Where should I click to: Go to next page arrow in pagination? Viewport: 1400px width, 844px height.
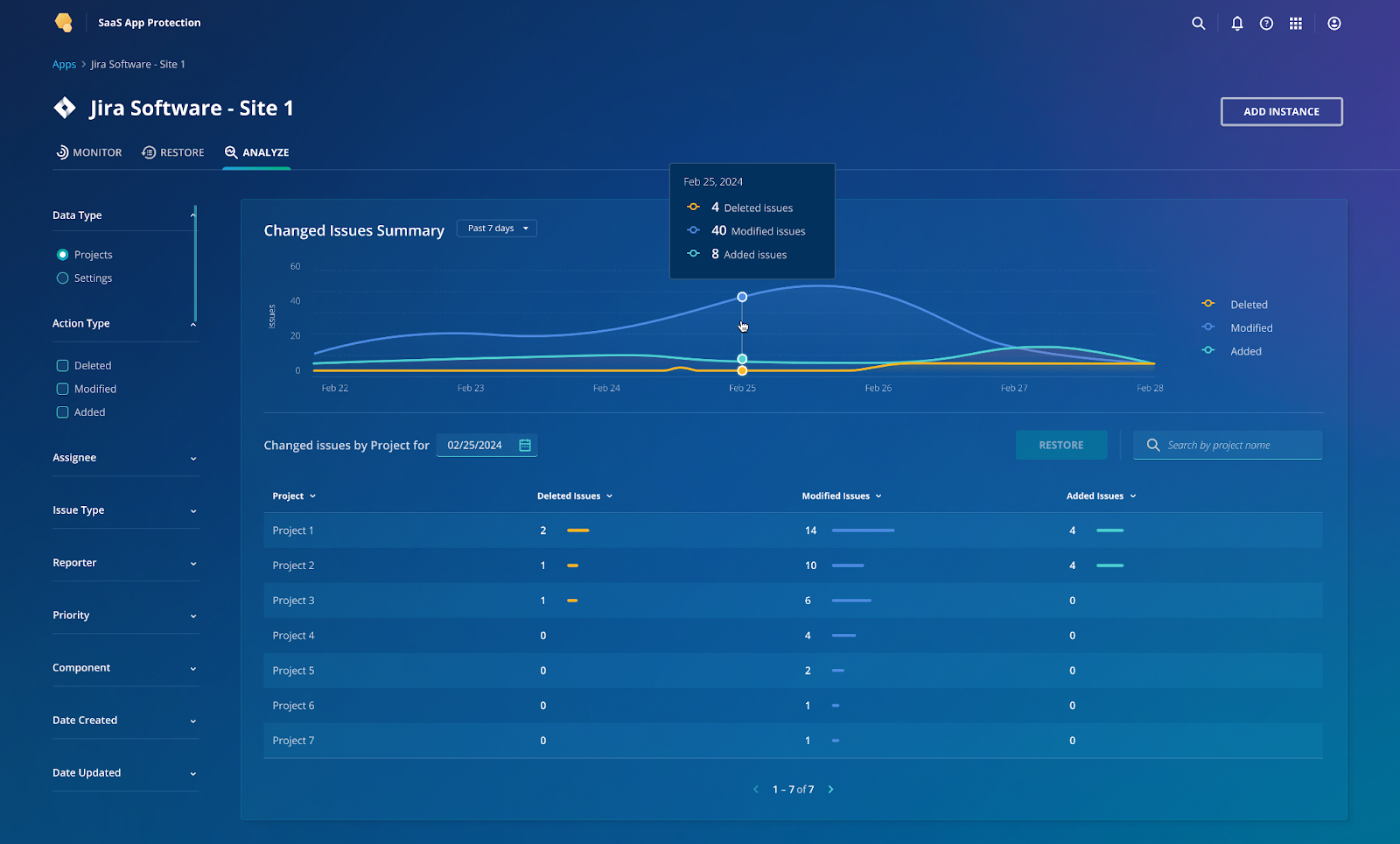pyautogui.click(x=830, y=790)
